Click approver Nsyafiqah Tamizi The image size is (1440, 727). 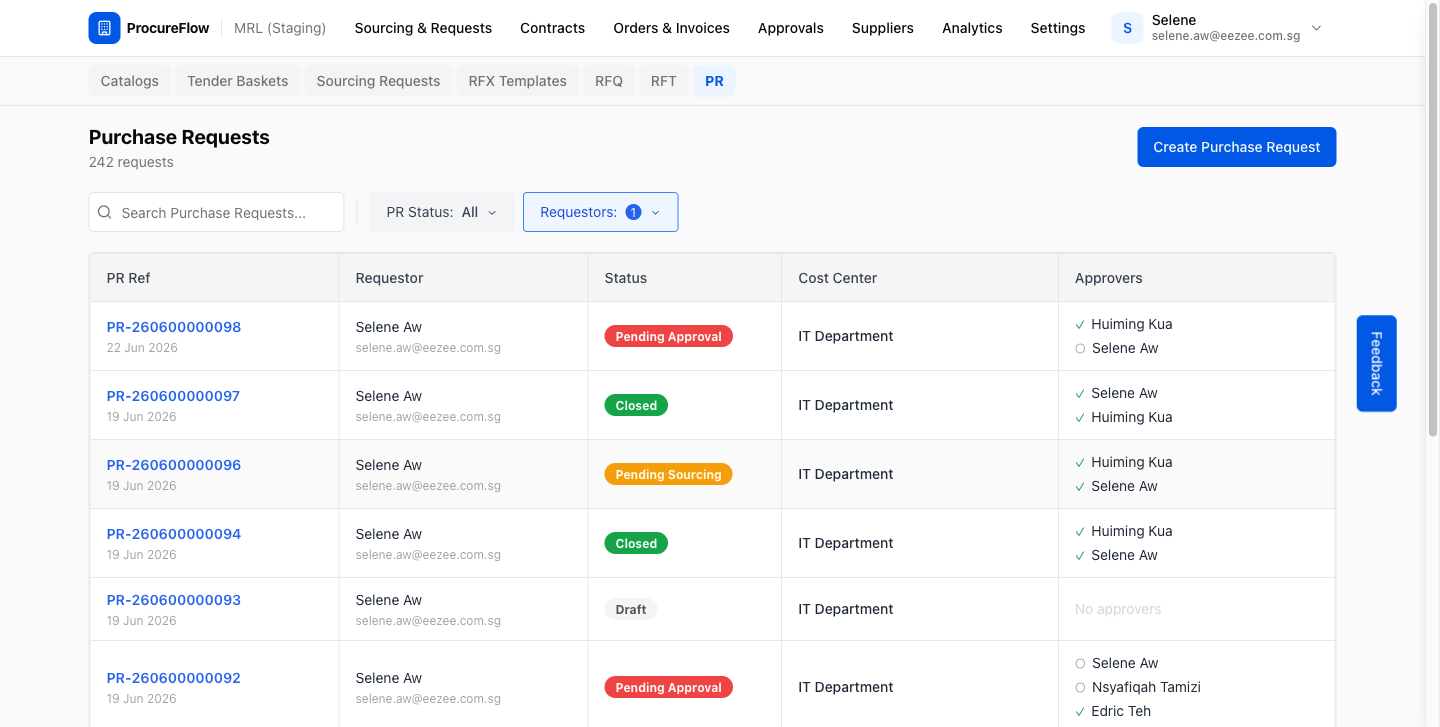pyautogui.click(x=1146, y=687)
